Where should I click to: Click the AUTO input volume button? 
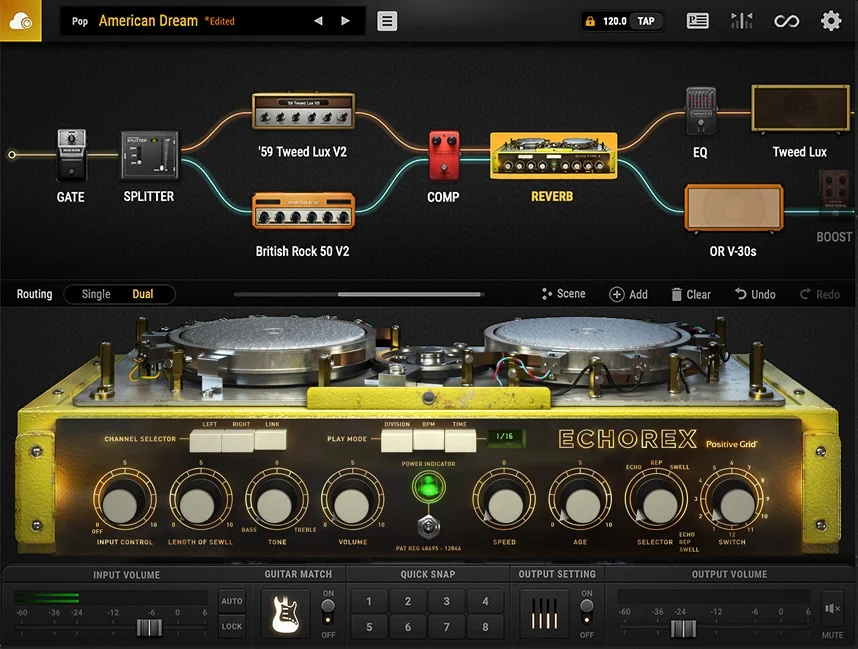tap(232, 601)
